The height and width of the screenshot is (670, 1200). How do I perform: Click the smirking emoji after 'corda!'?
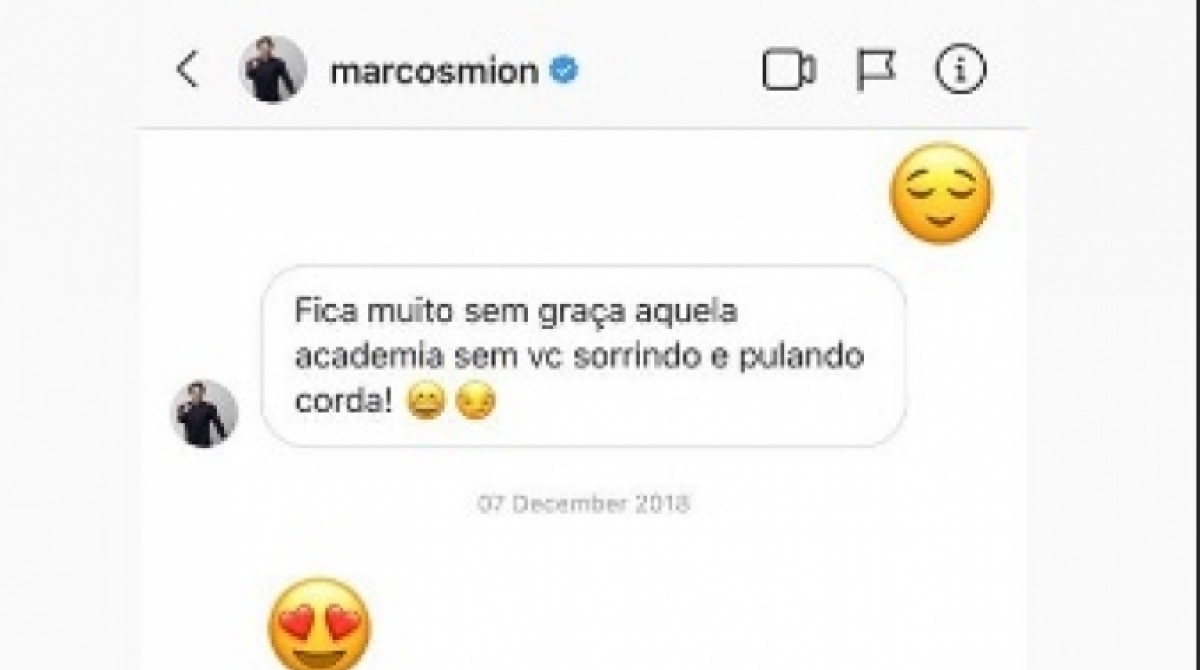[475, 403]
